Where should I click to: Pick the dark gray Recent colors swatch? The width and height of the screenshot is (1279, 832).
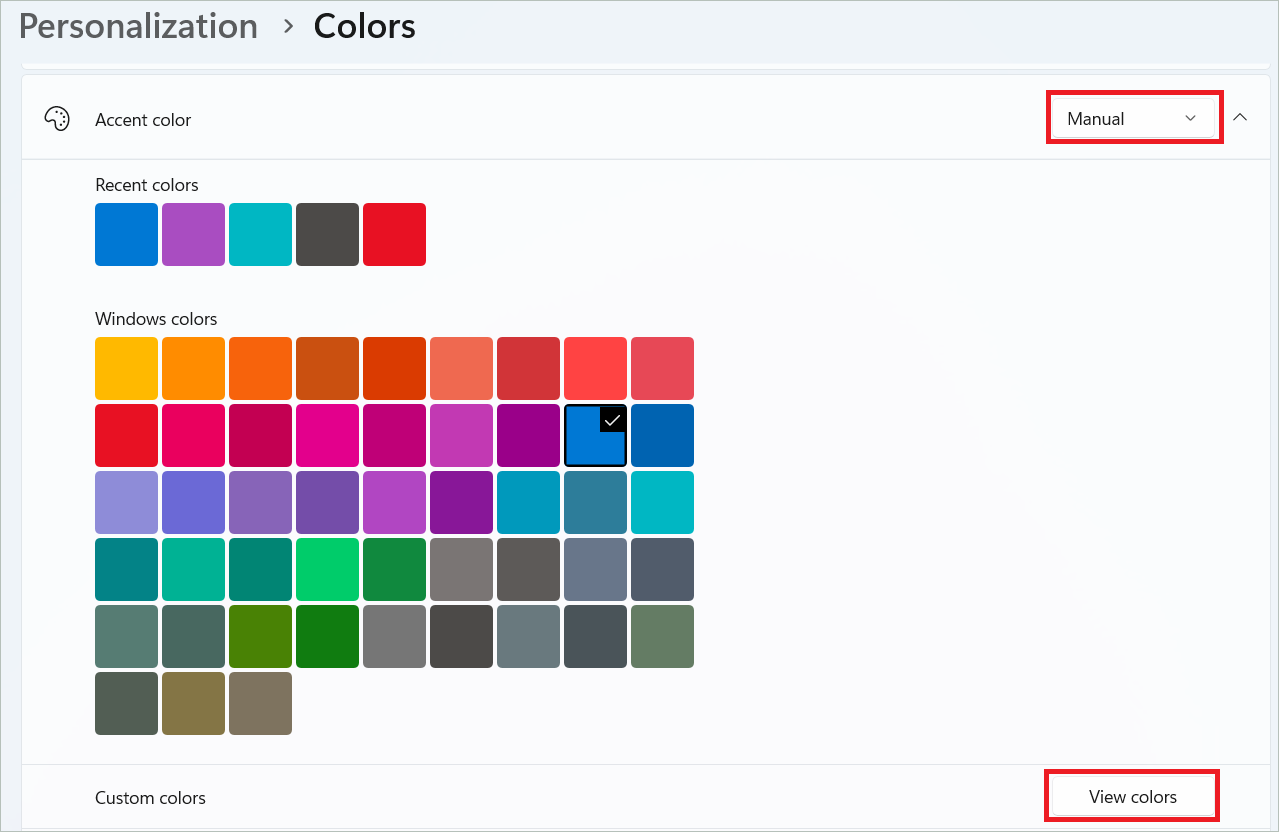pos(327,234)
